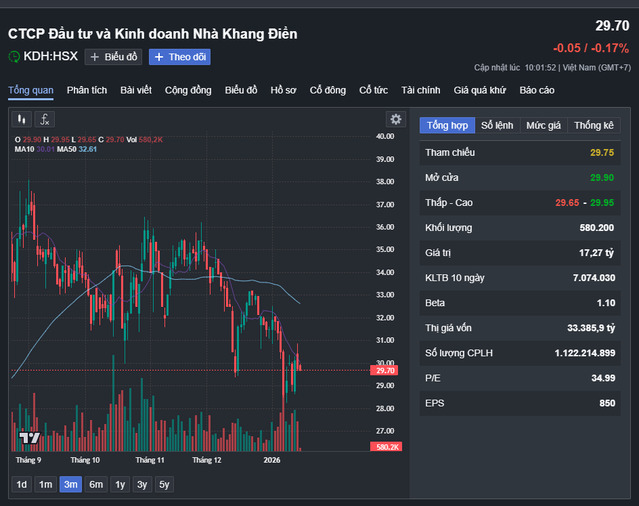639x506 pixels.
Task: Open the Giá quá khứ tab
Action: tap(480, 90)
